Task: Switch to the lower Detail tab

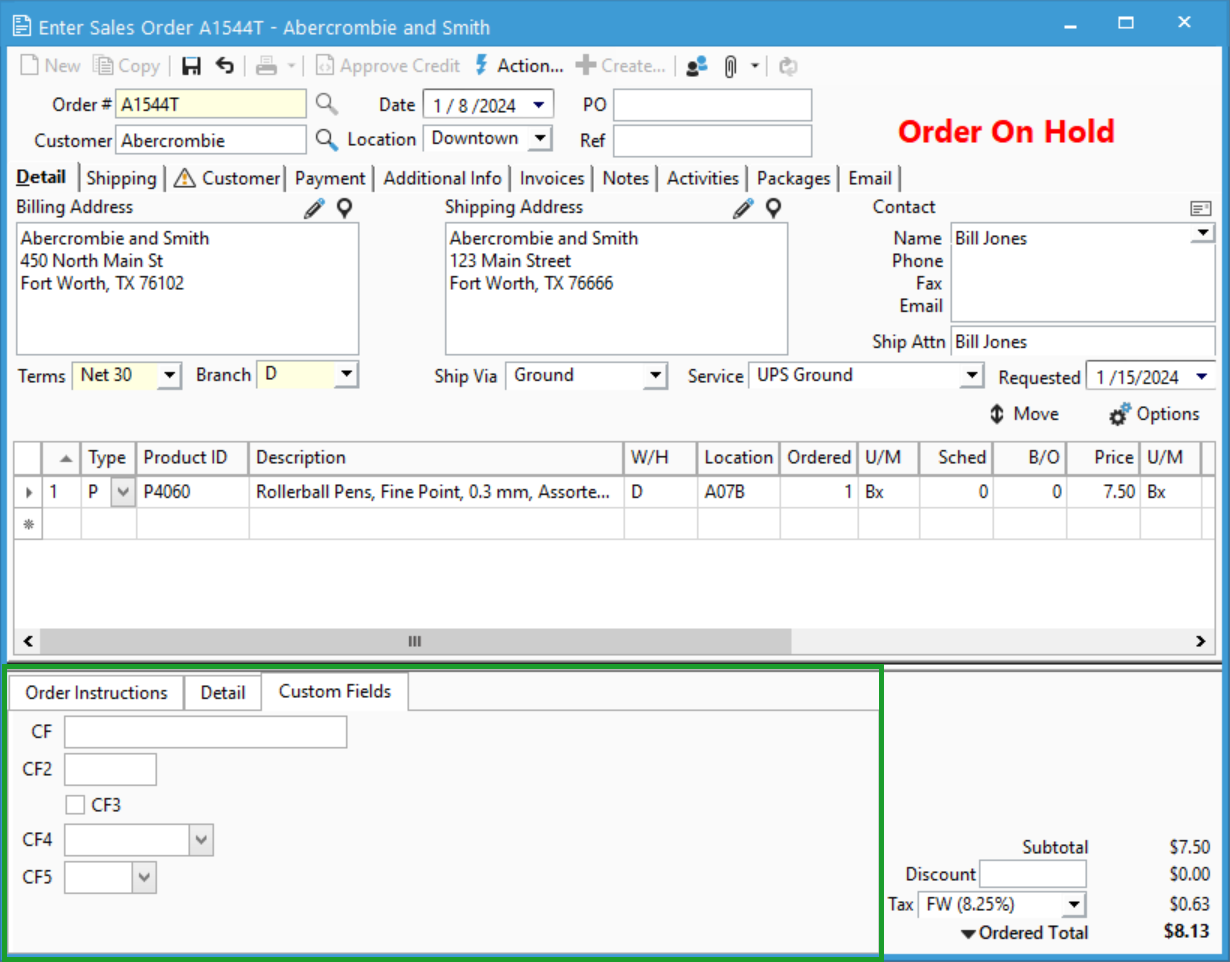Action: 223,693
